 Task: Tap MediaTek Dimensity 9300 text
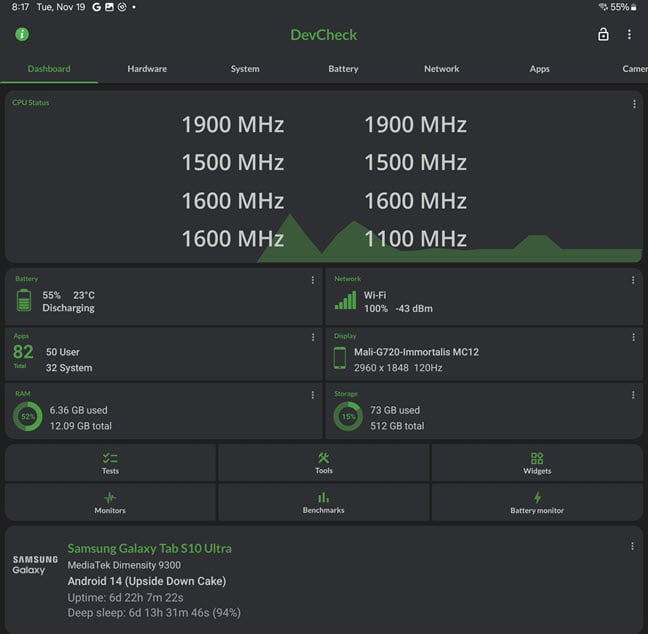pos(124,565)
